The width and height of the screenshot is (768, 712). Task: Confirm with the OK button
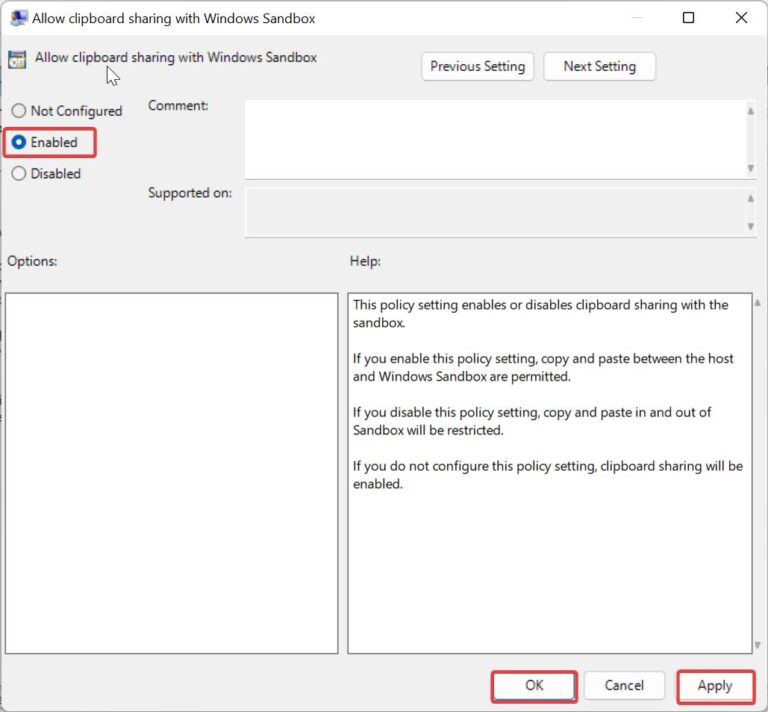(534, 686)
